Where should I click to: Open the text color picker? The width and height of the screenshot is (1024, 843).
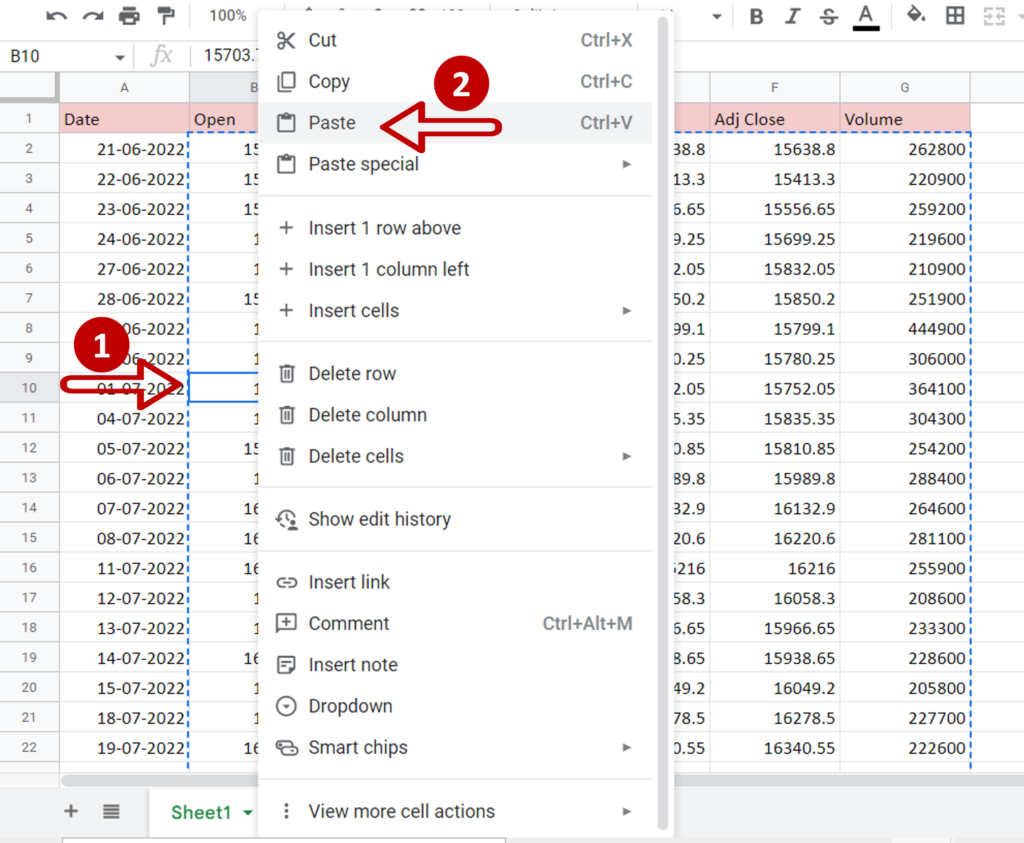(x=866, y=17)
